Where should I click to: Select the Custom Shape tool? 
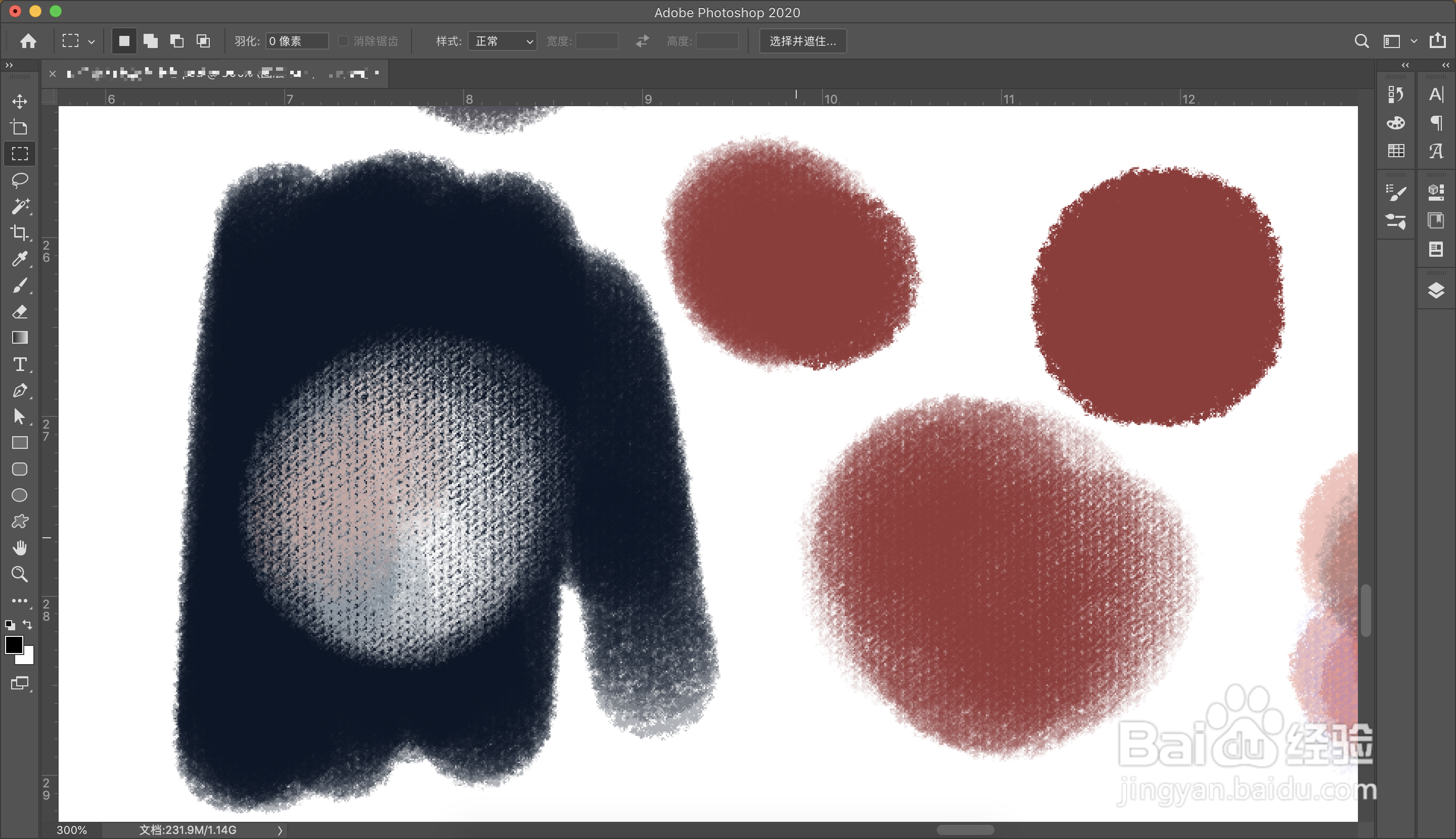pos(20,522)
